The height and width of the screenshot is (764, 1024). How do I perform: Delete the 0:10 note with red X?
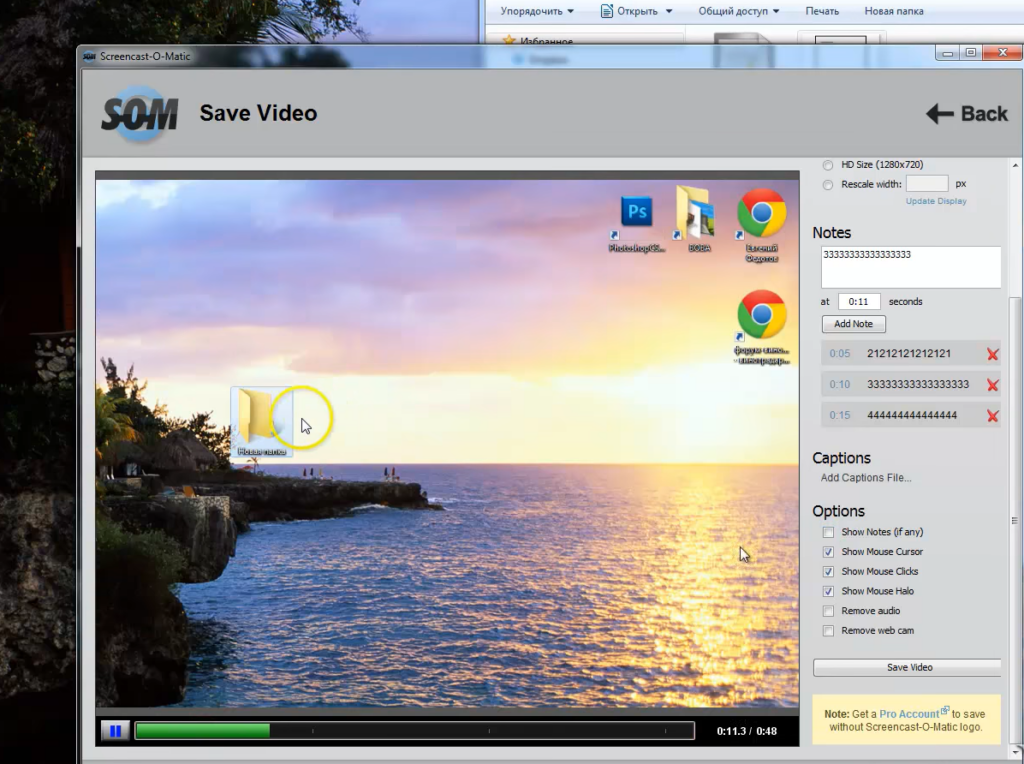(992, 385)
